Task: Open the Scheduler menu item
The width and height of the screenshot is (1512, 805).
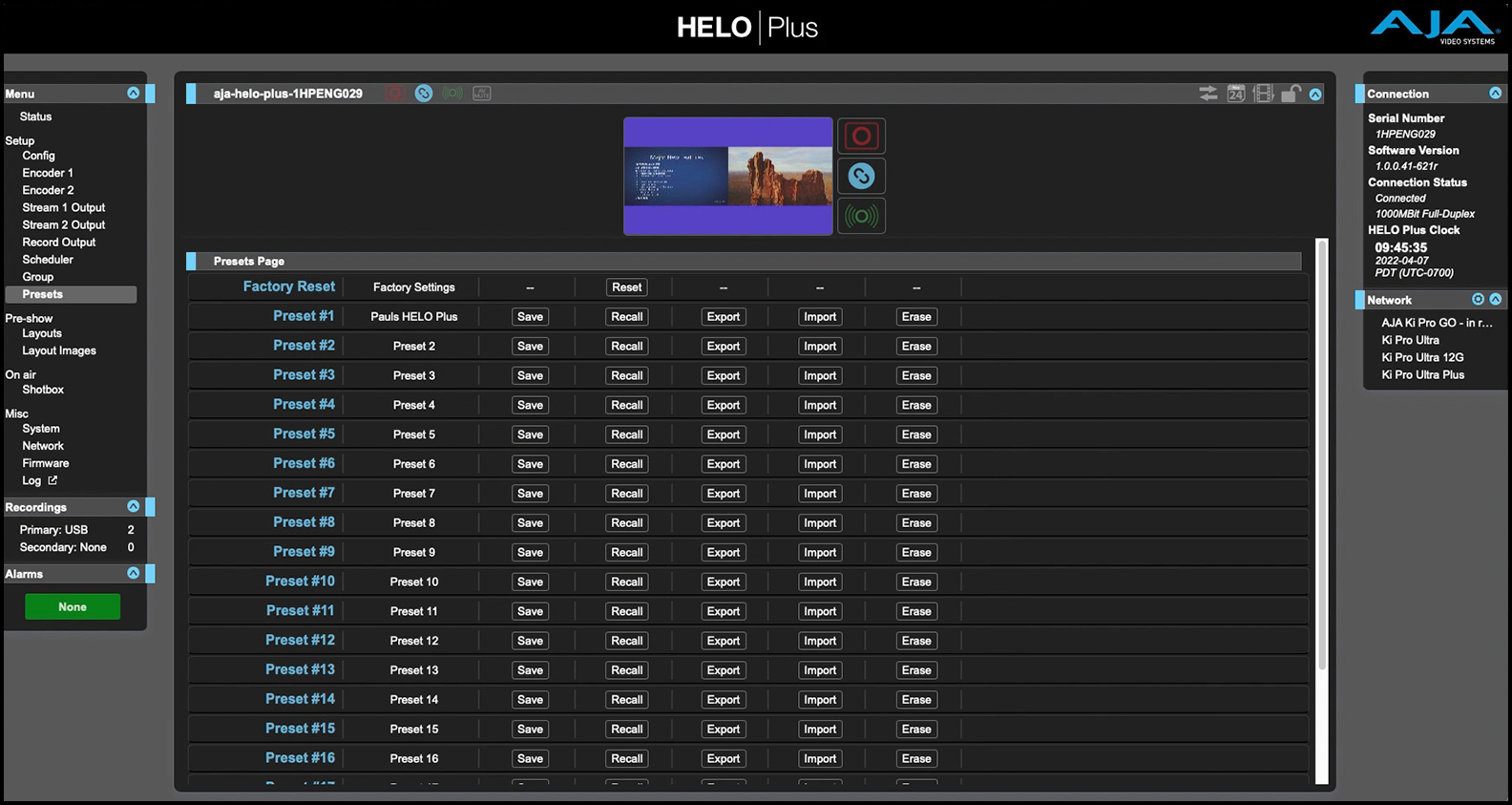Action: pyautogui.click(x=48, y=260)
